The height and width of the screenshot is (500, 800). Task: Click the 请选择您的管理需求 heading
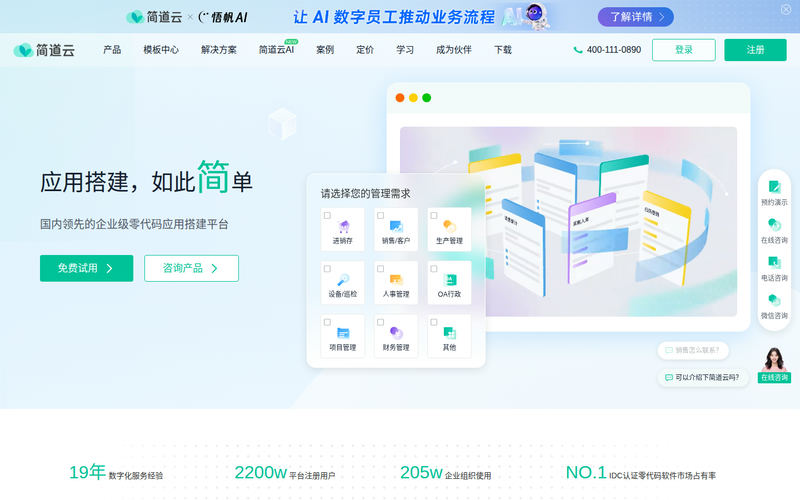coord(365,193)
